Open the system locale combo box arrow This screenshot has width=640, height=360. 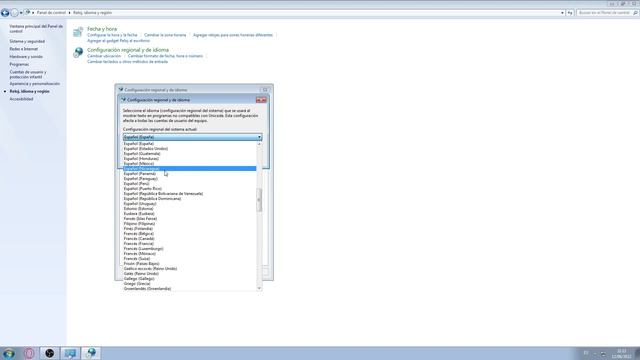(x=259, y=137)
